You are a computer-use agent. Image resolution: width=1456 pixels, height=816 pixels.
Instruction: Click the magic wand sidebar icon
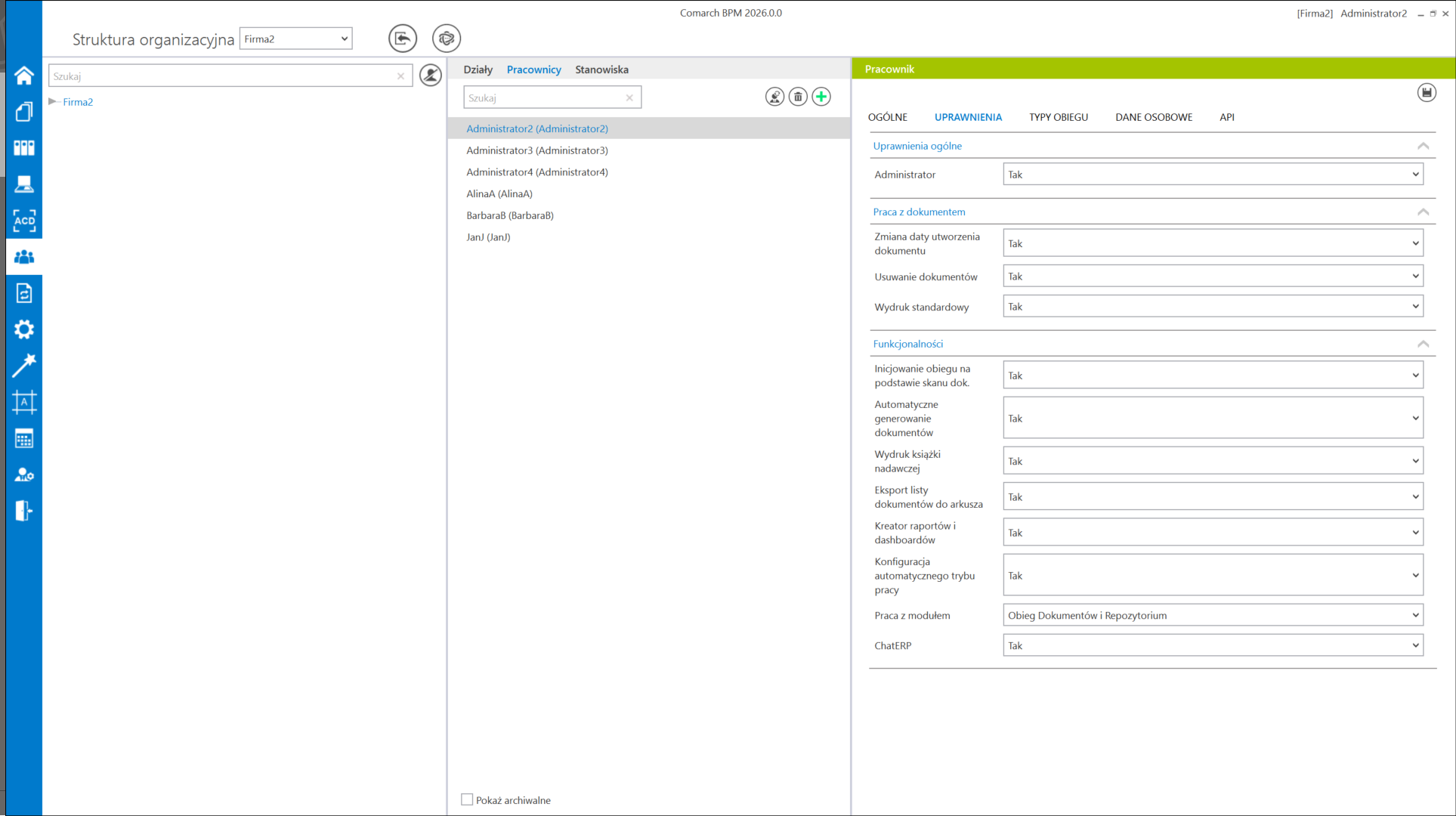point(24,366)
